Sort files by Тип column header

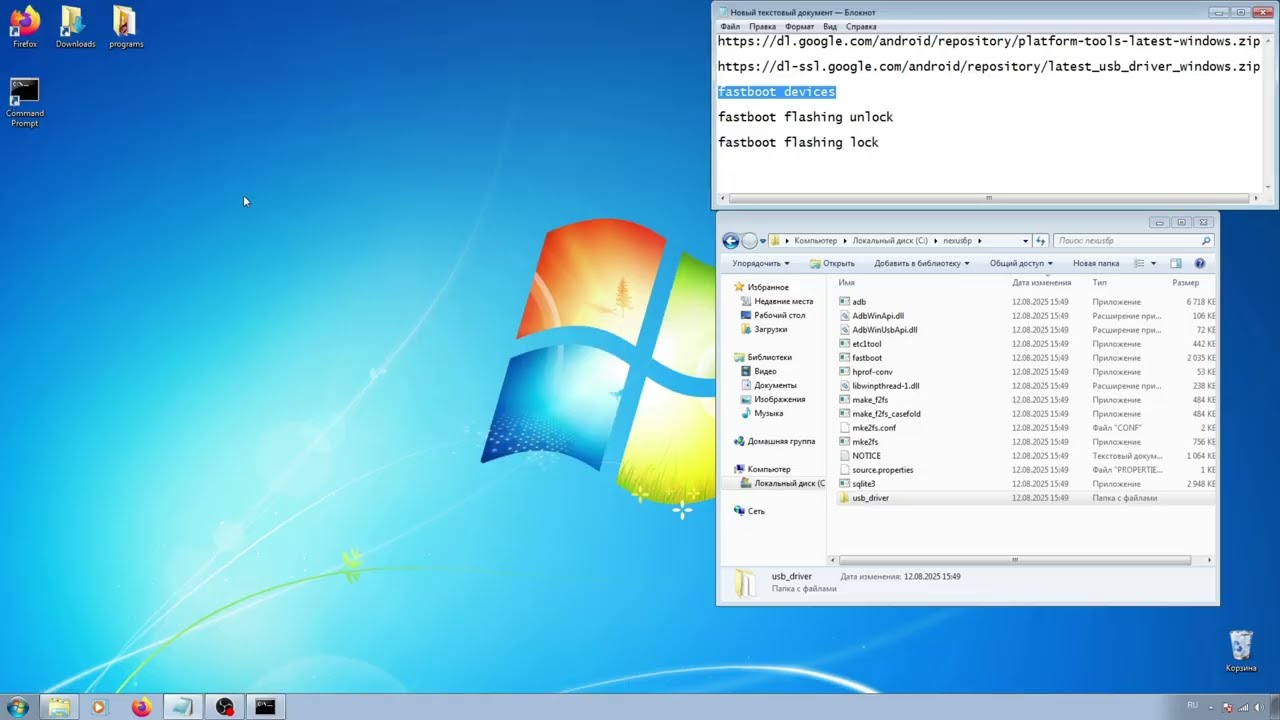coord(1099,283)
